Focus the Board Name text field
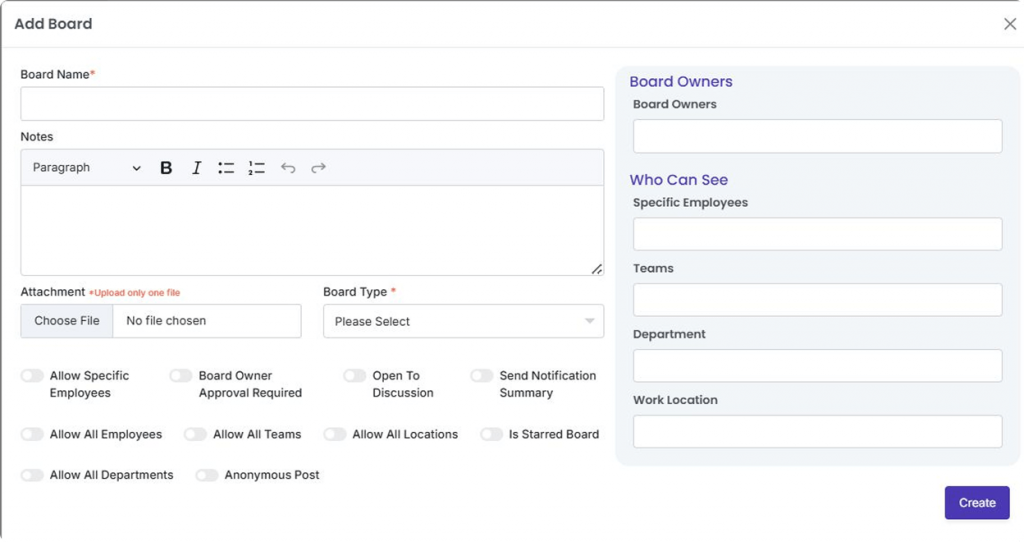Screen dimensions: 1024x542 [x=312, y=104]
